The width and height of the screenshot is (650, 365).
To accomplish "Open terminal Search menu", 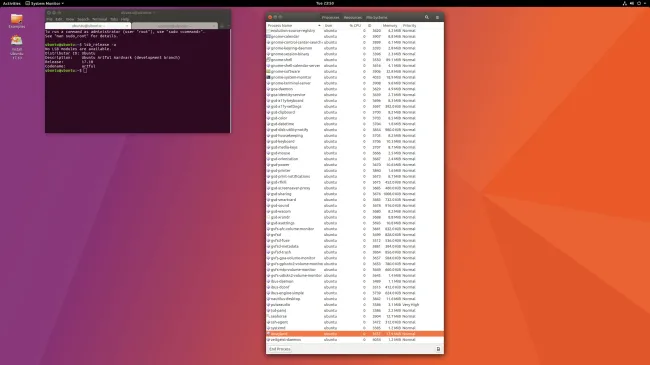I will pos(83,19).
